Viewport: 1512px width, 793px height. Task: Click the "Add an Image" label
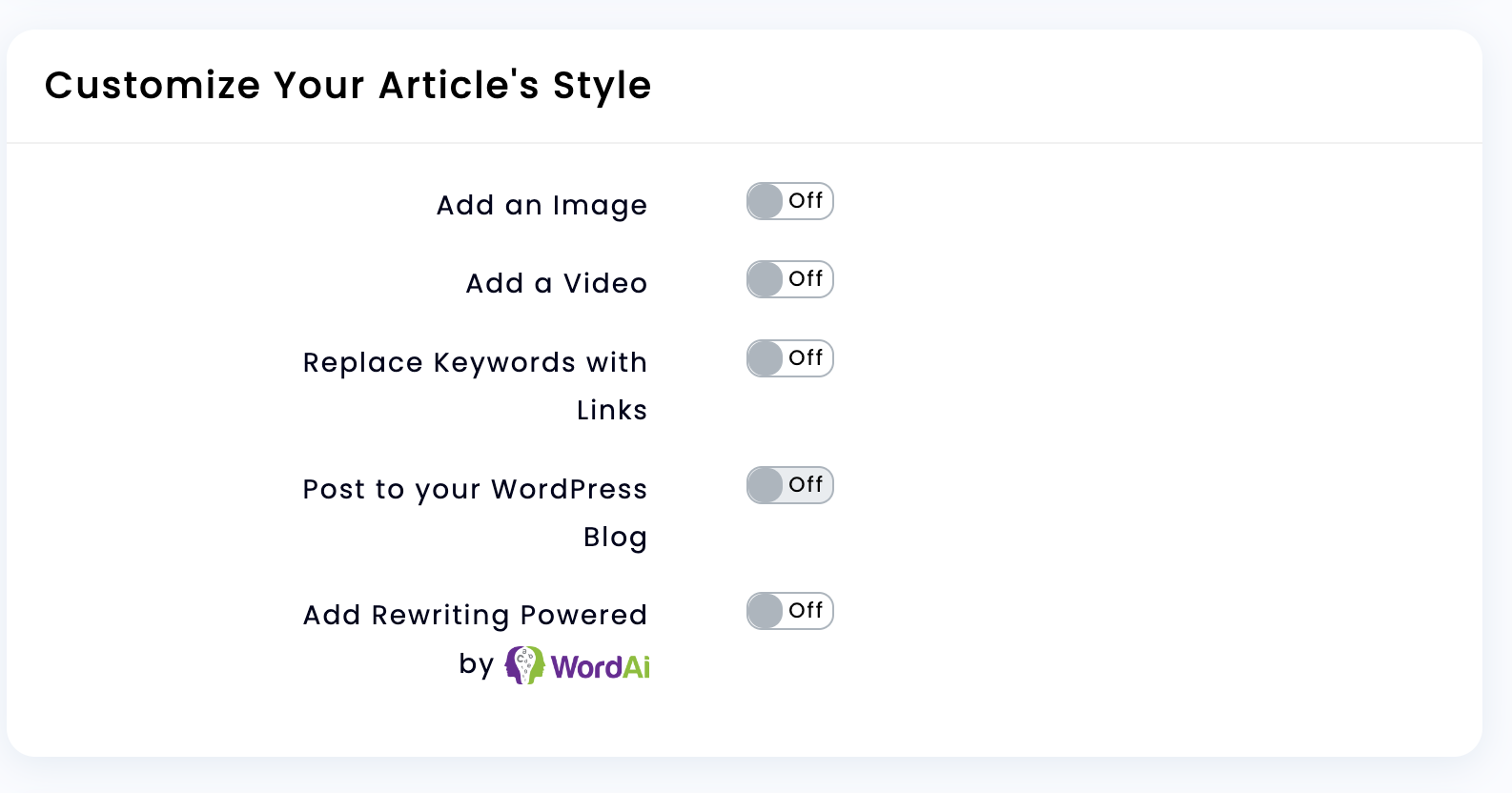pos(541,206)
